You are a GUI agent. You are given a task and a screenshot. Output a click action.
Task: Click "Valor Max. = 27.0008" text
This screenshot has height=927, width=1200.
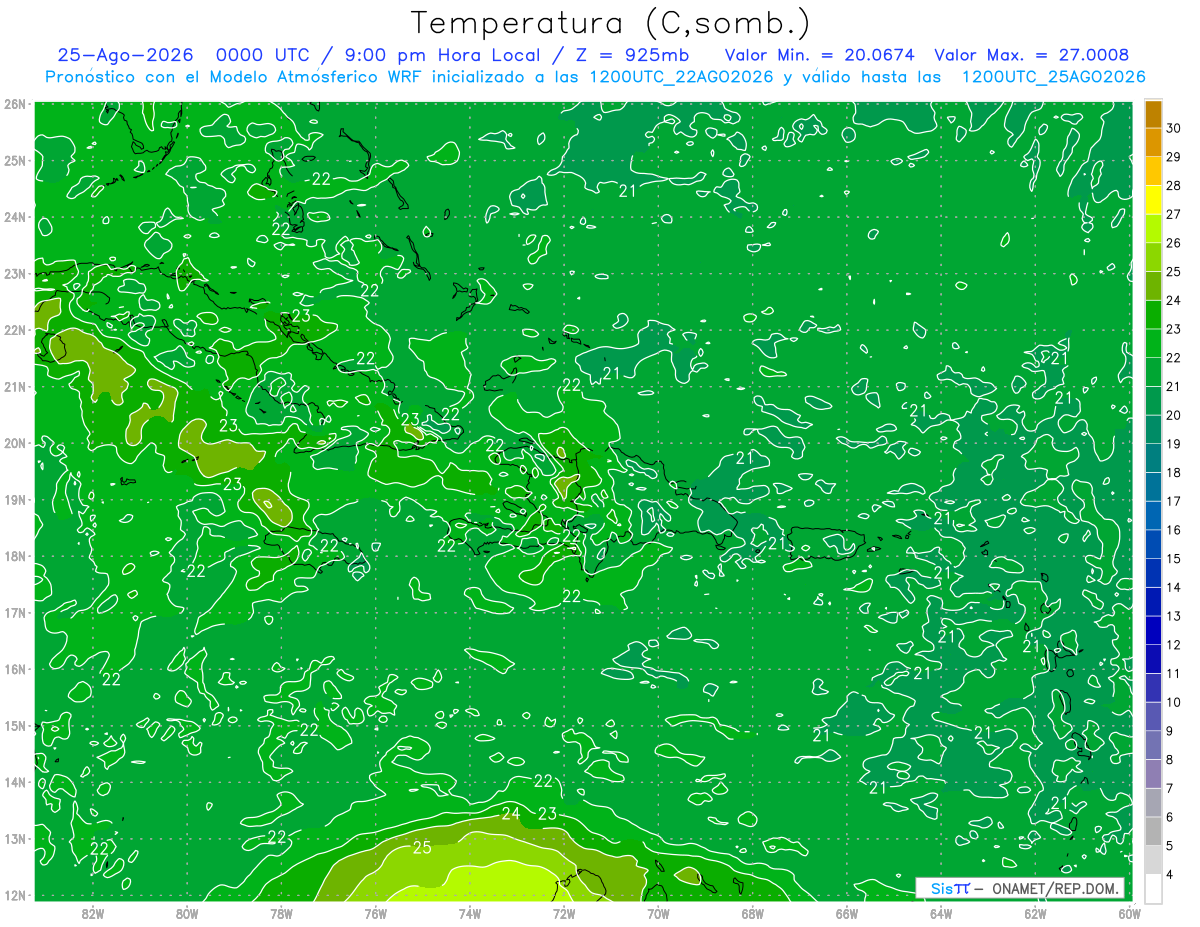[x=1032, y=55]
